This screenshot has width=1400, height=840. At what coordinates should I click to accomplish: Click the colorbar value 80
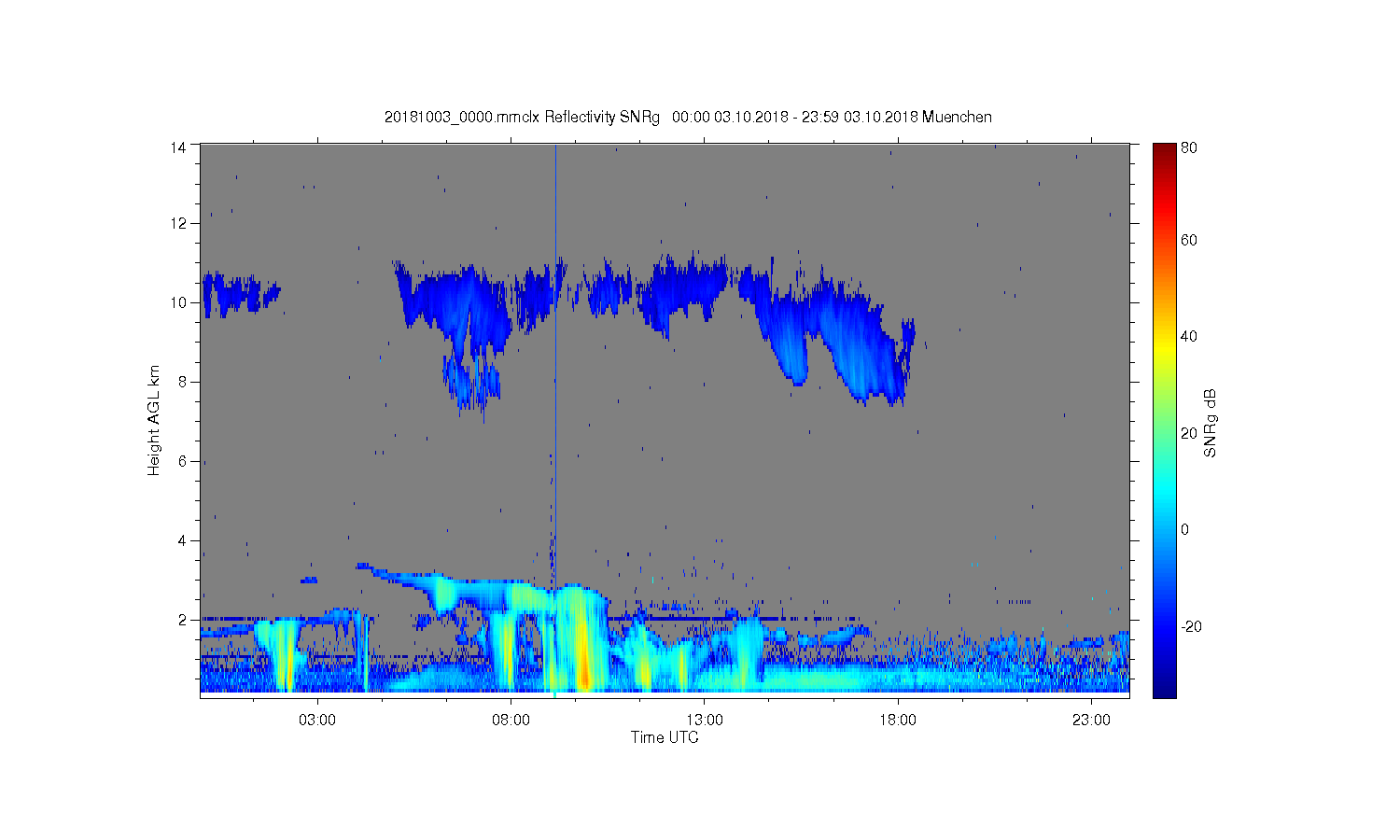click(1189, 147)
